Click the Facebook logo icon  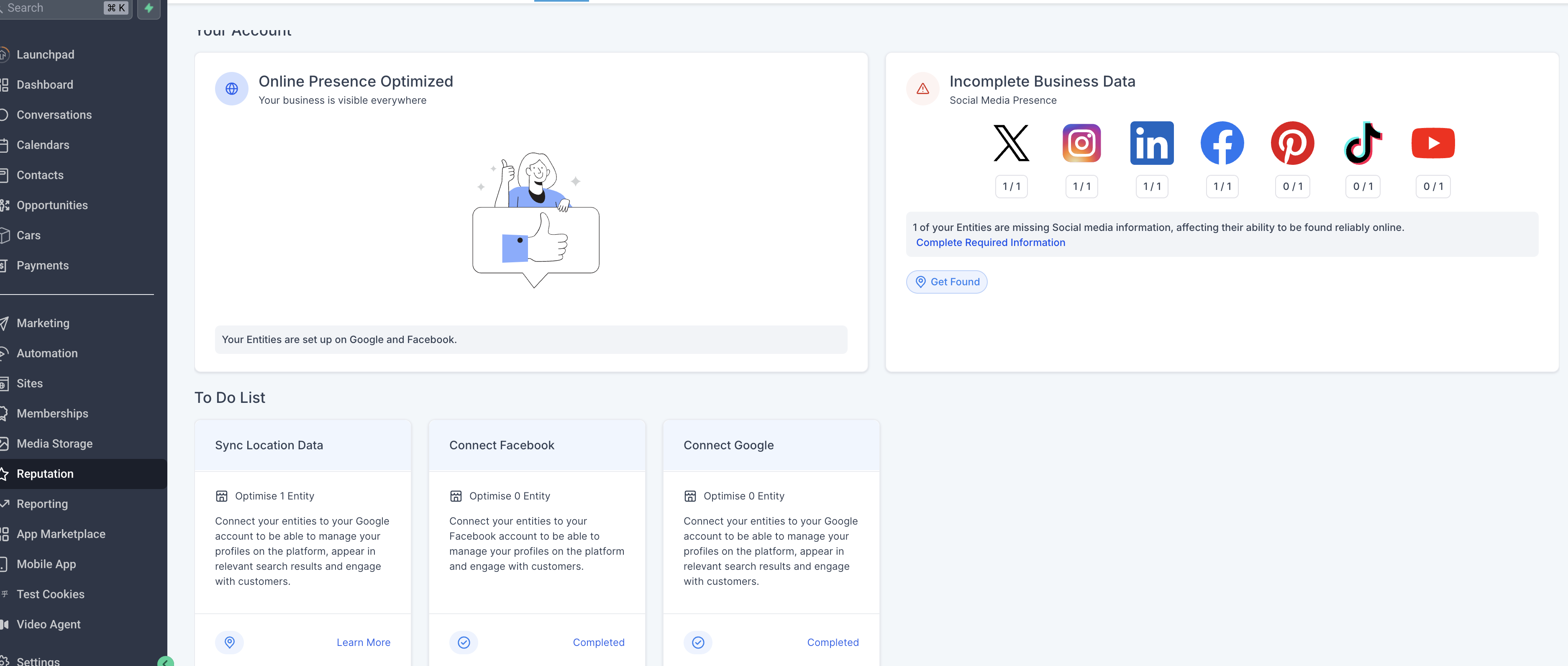tap(1222, 143)
